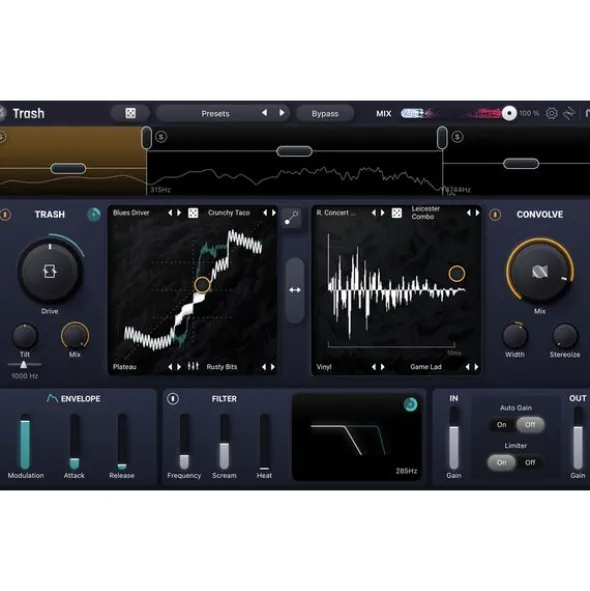Screen dimensions: 590x591
Task: Select previous impulse before Game Lad
Action: [x=468, y=366]
